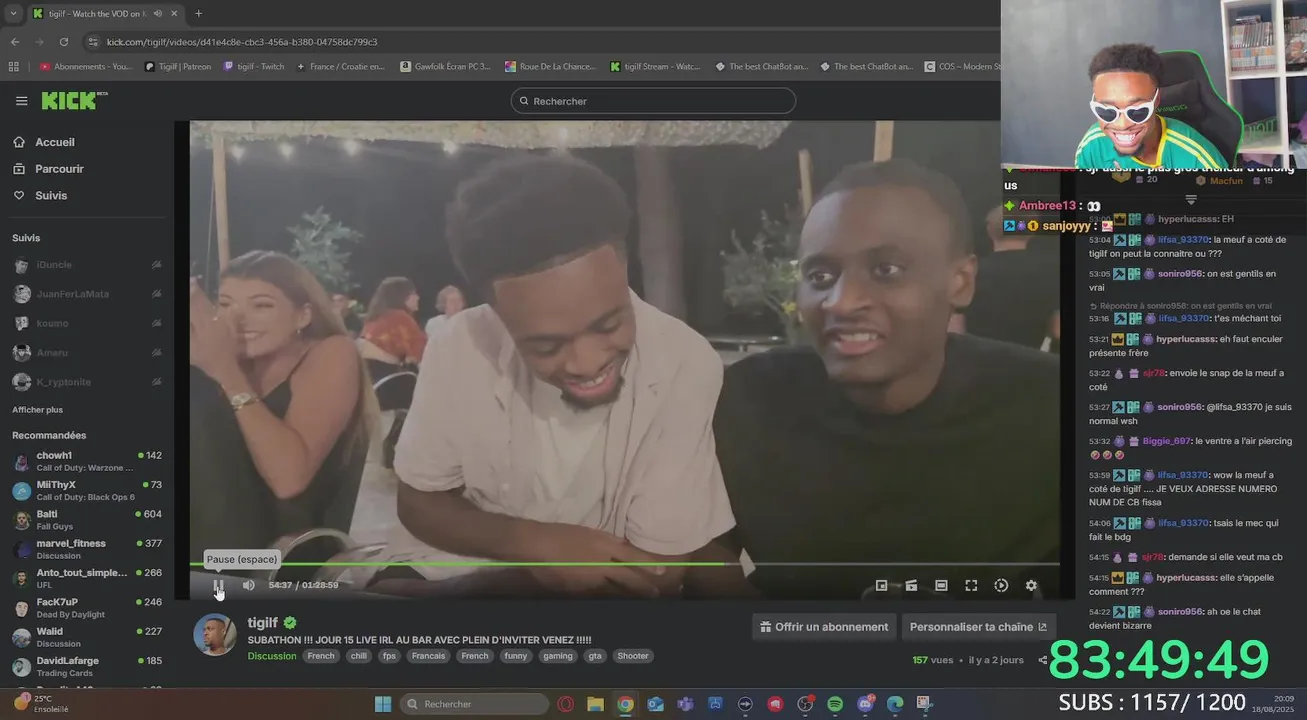The width and height of the screenshot is (1307, 720).
Task: Click Personnaliser ta chaîne button
Action: pyautogui.click(x=978, y=627)
